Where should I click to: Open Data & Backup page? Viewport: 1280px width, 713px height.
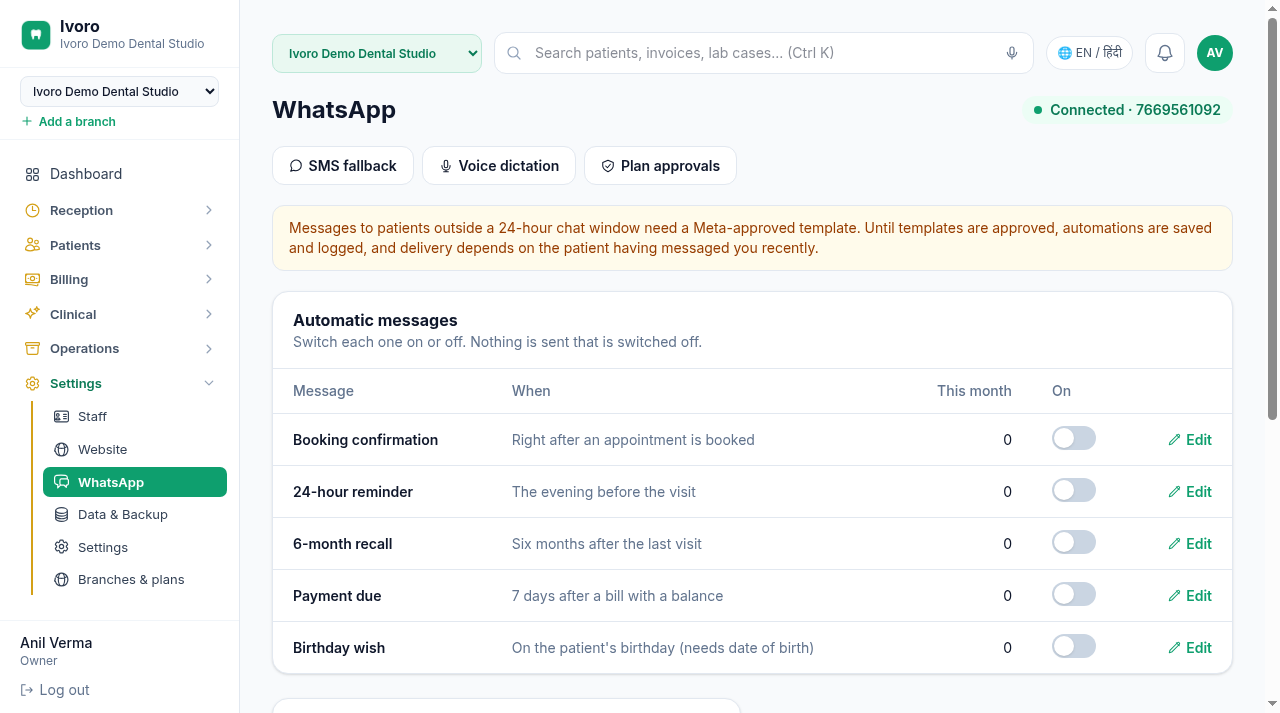coord(135,514)
